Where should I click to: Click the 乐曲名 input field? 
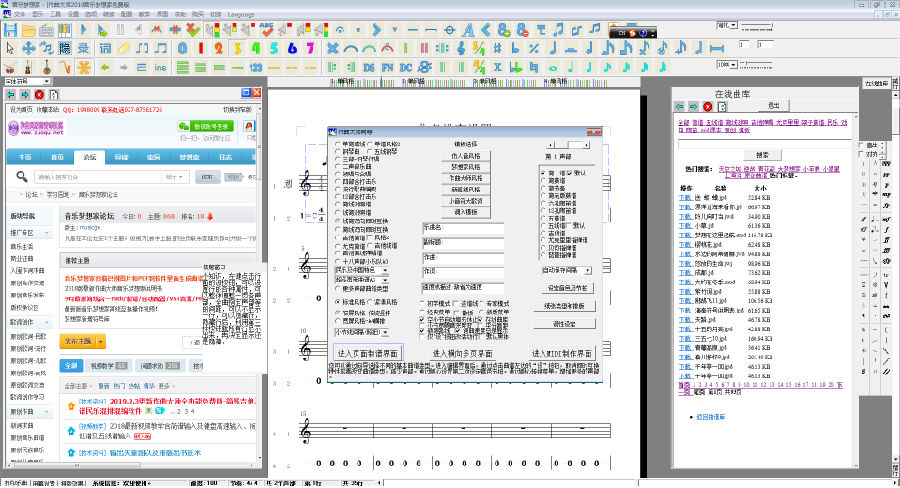pos(463,228)
